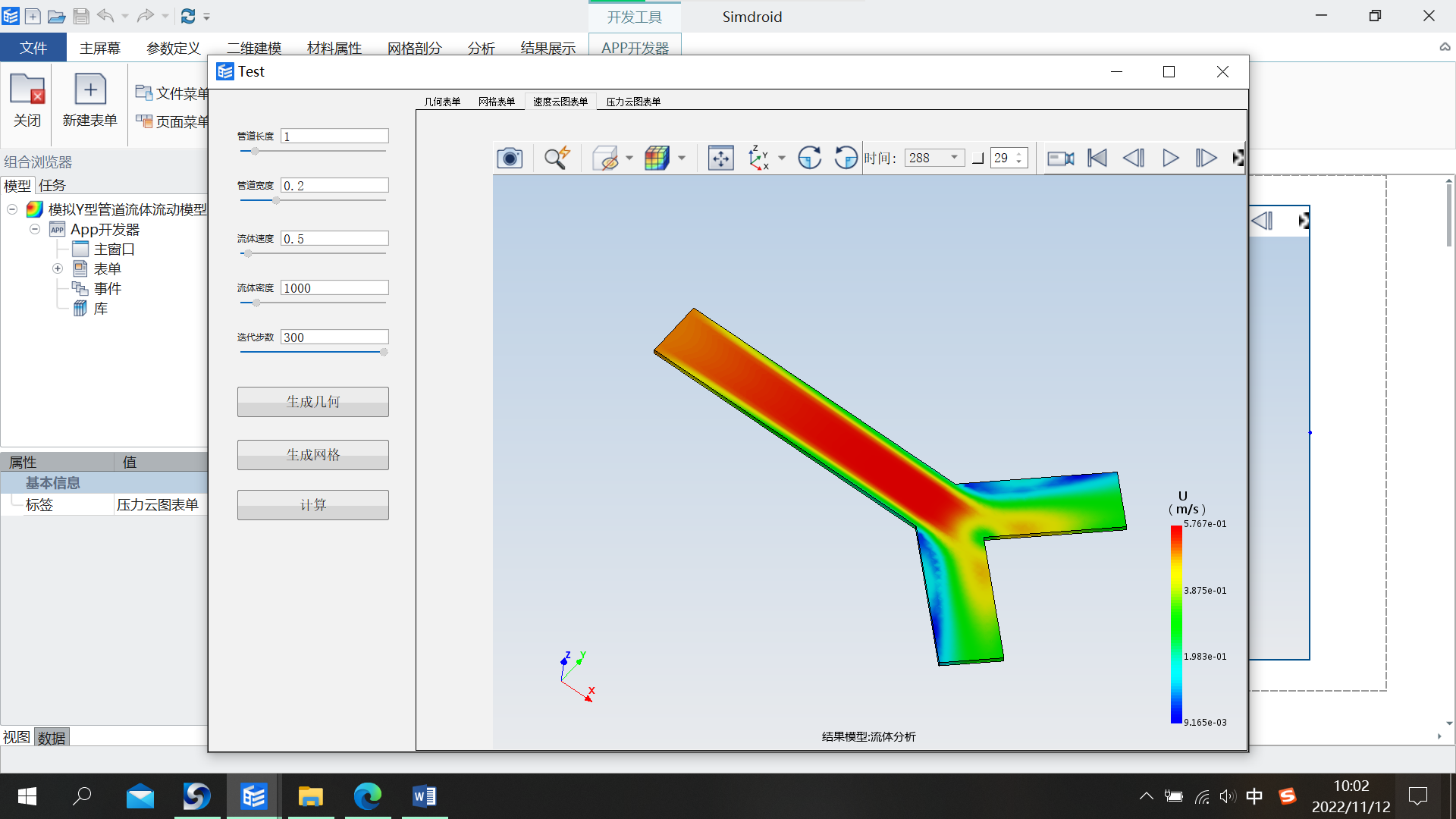Click the 页面菜单 icon in ribbon
Viewport: 1456px width, 819px height.
(x=143, y=121)
